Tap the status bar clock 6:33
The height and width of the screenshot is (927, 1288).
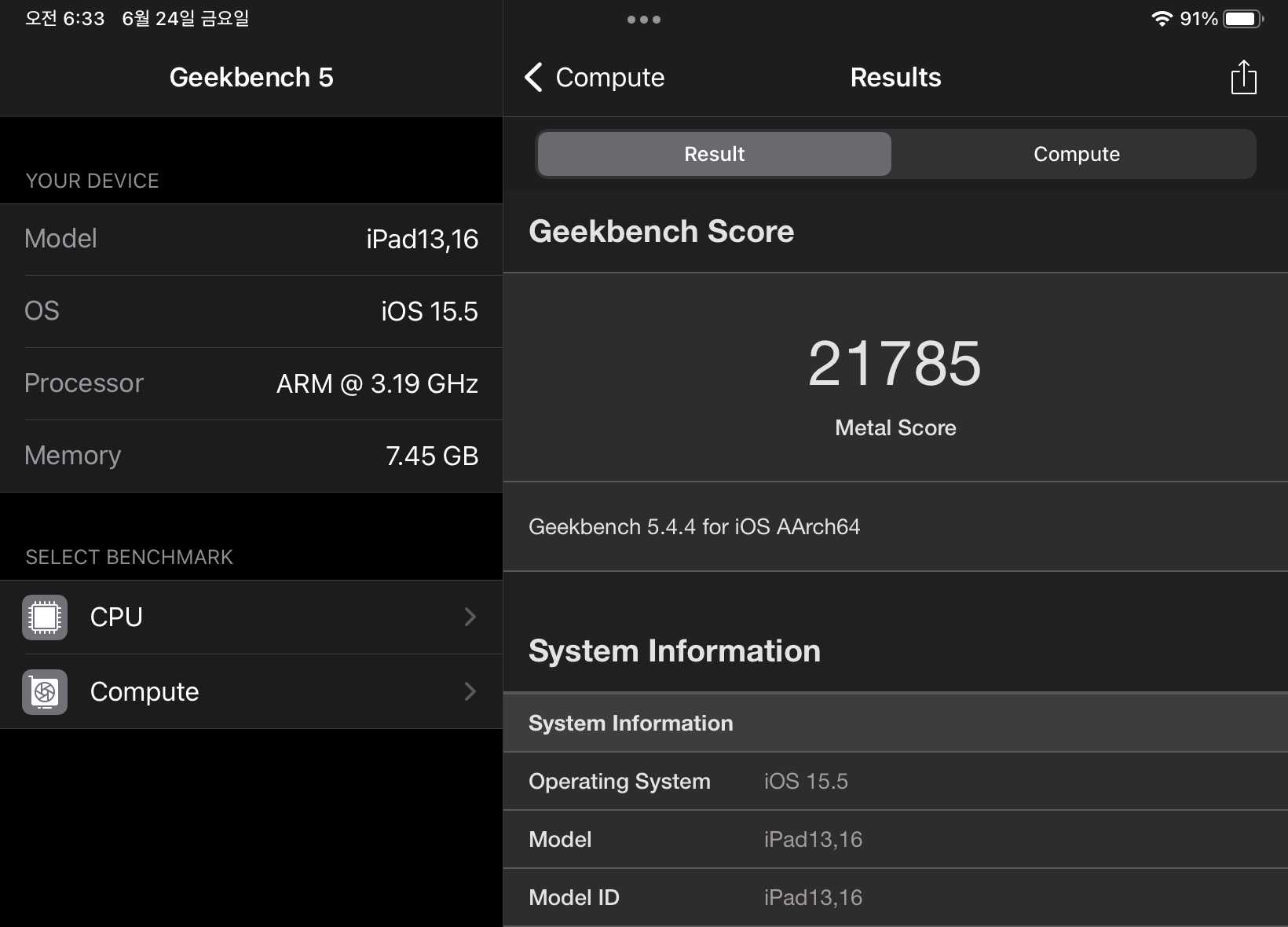click(64, 19)
